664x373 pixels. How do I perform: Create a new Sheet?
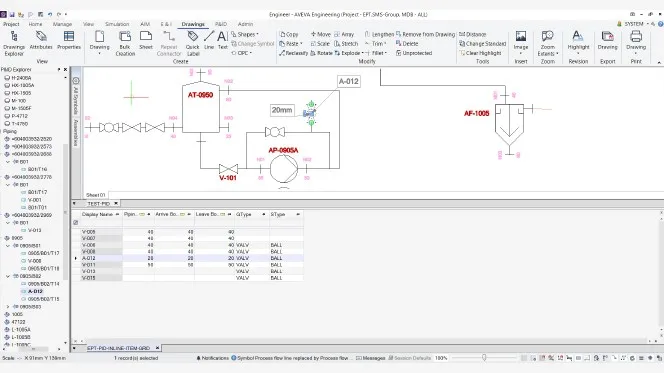coord(146,41)
